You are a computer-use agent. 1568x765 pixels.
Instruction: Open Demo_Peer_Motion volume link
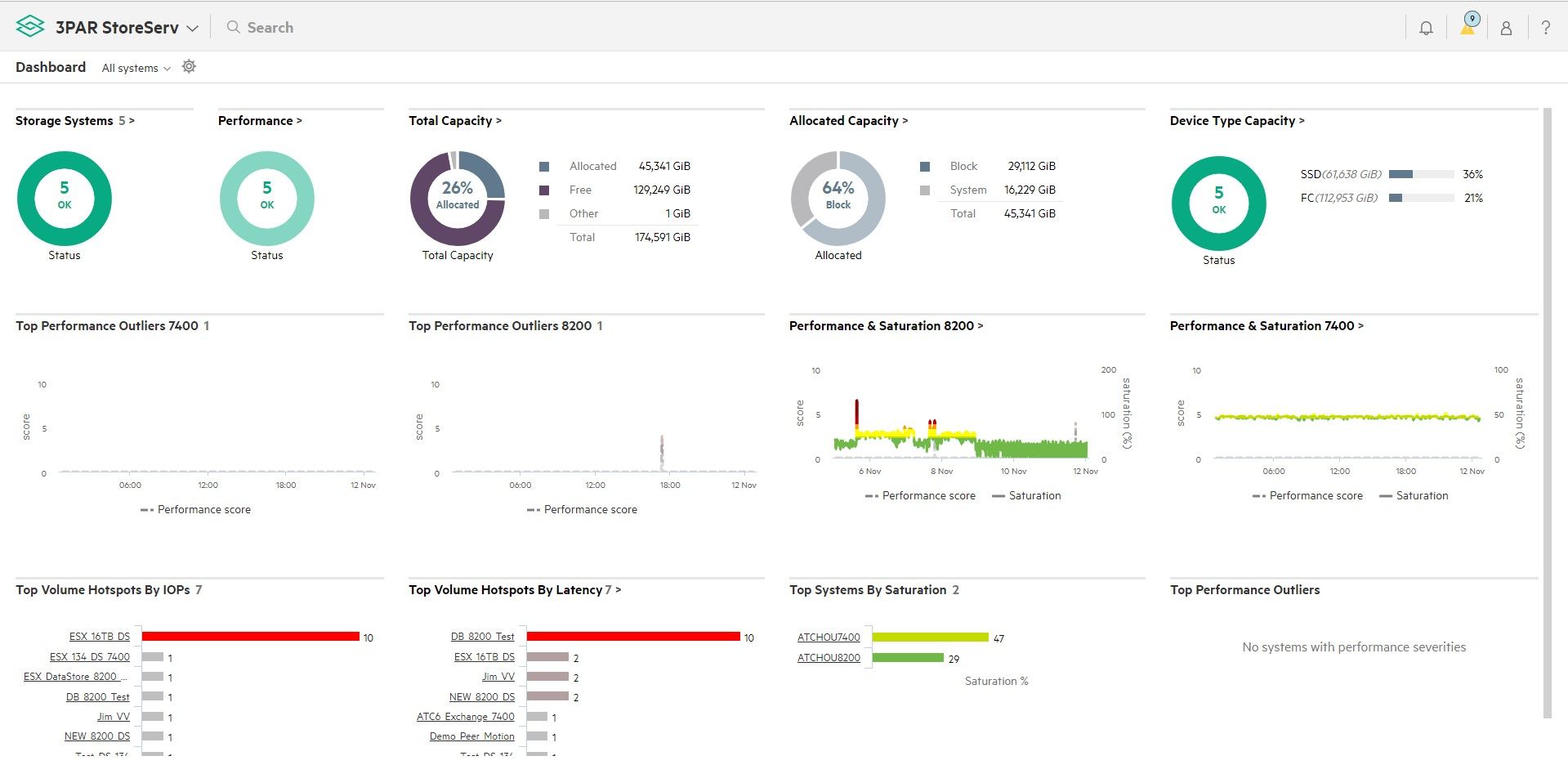[x=472, y=736]
